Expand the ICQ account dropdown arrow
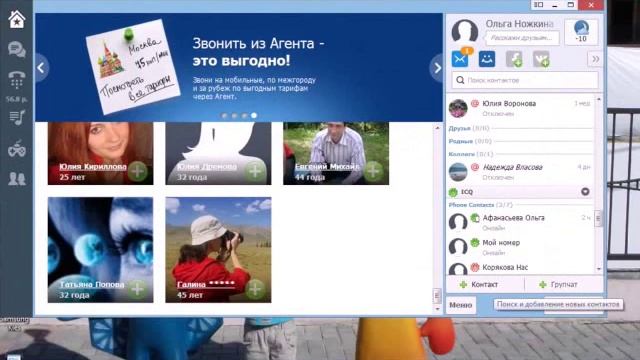The height and width of the screenshot is (360, 640). pos(585,191)
